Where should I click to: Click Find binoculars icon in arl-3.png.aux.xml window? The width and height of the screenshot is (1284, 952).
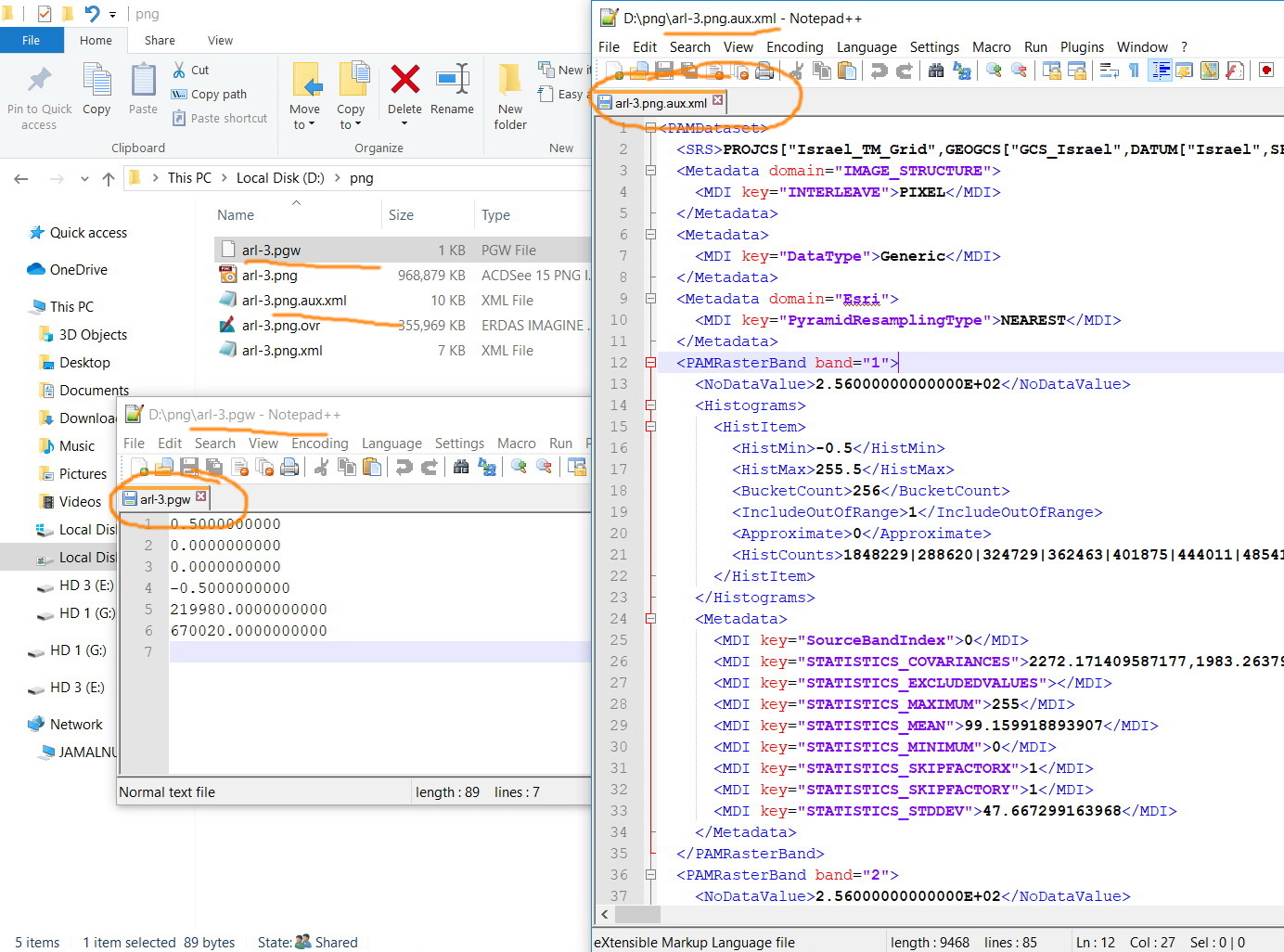pos(936,71)
